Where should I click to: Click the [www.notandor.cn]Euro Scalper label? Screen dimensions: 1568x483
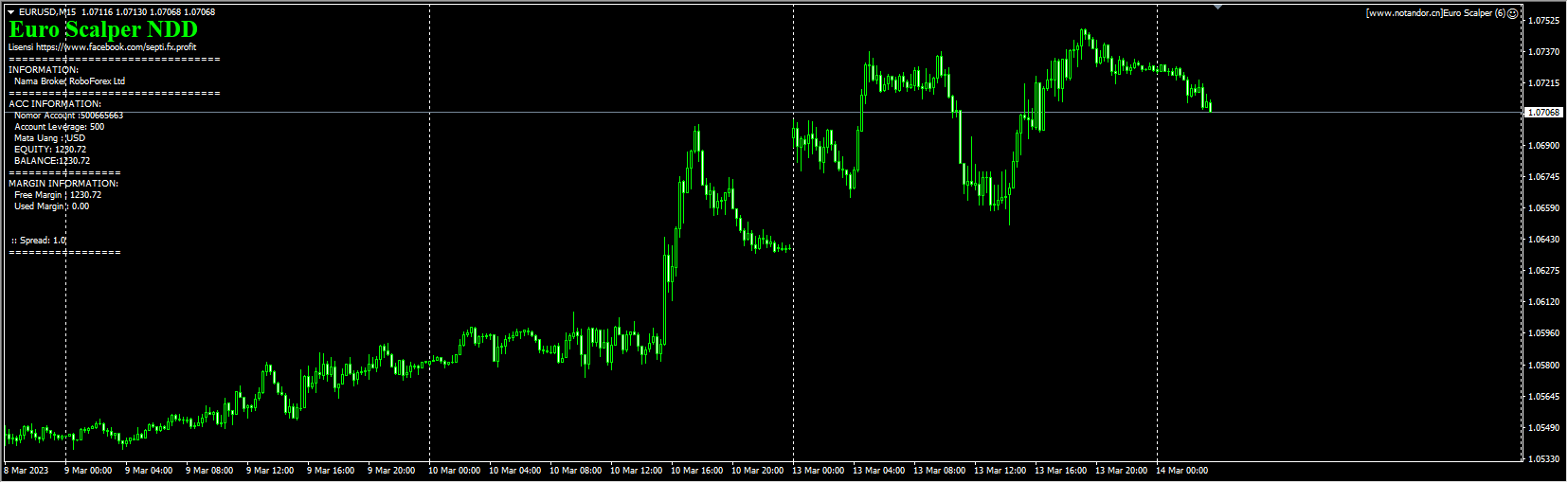click(x=1434, y=13)
